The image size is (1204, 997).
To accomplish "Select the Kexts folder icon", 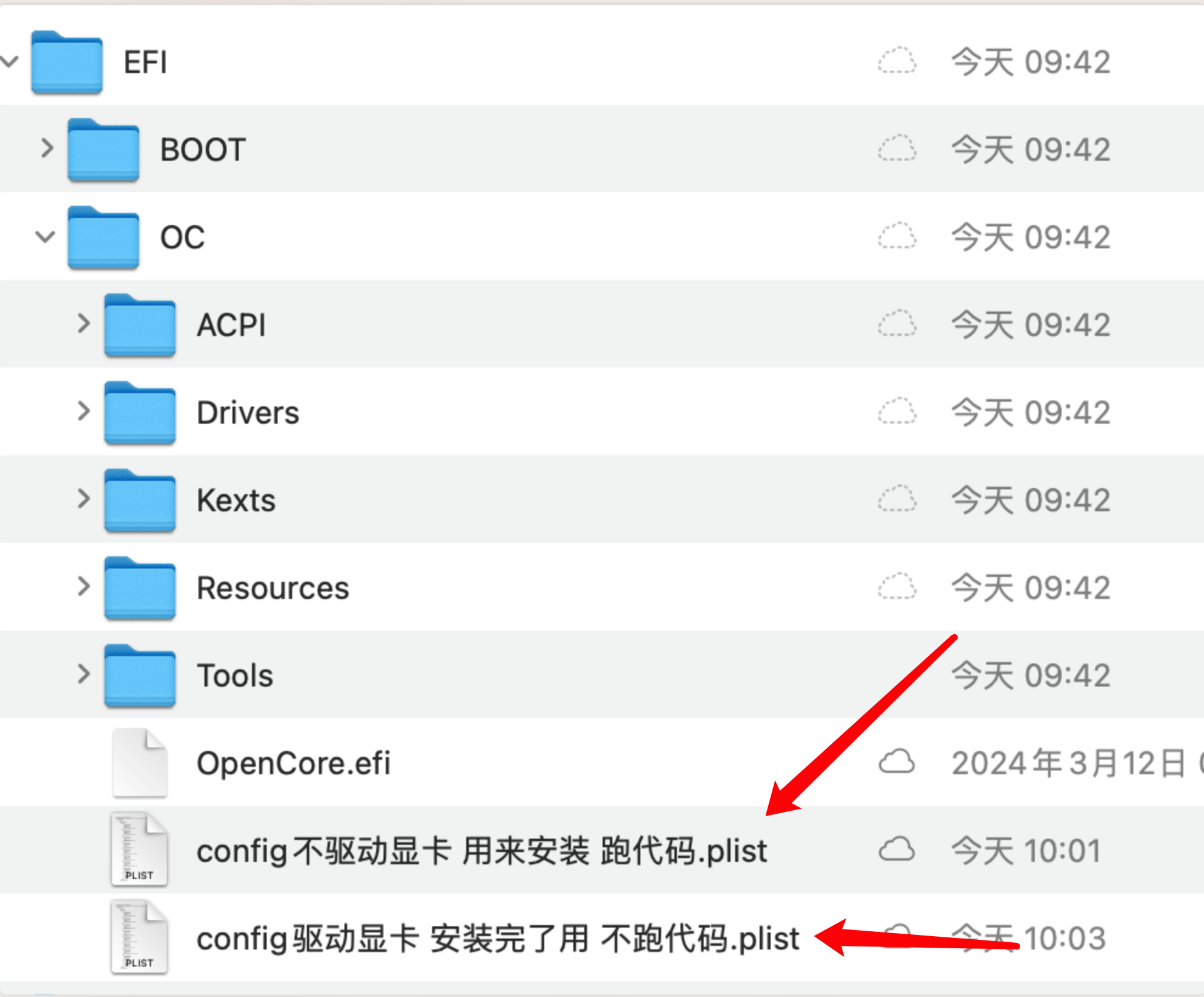I will tap(140, 500).
